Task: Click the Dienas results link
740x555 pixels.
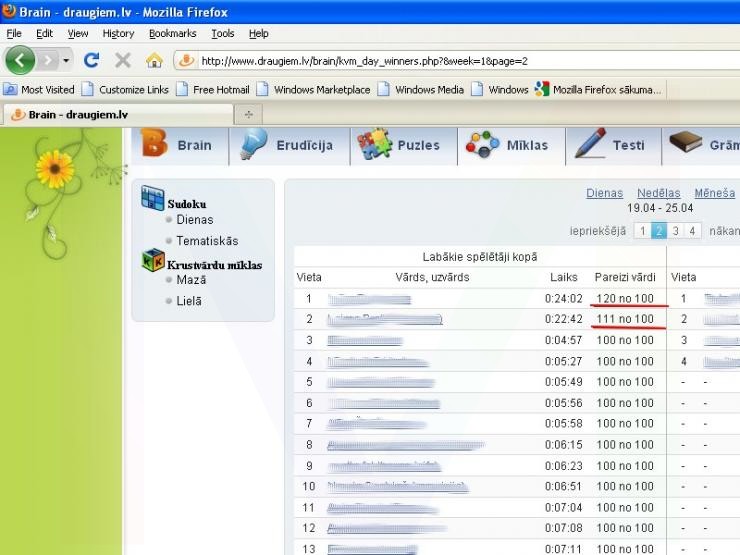Action: pyautogui.click(x=604, y=193)
